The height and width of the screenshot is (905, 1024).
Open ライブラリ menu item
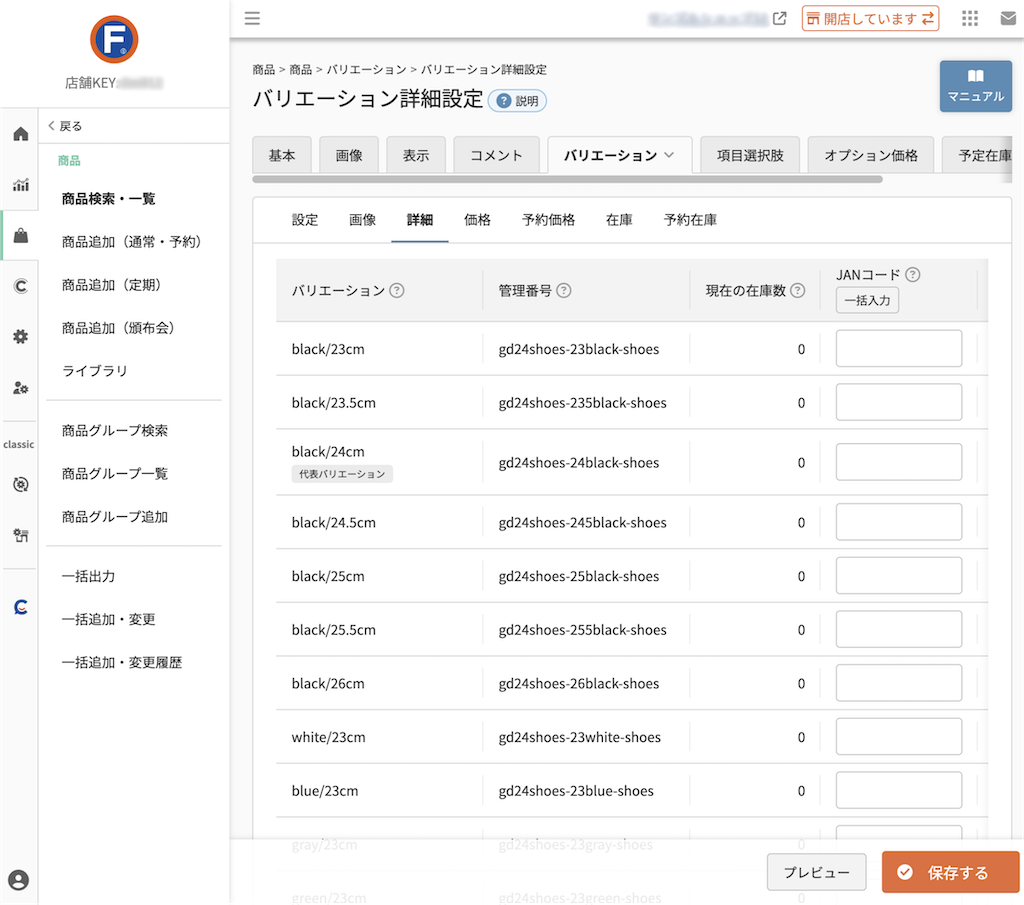click(95, 371)
